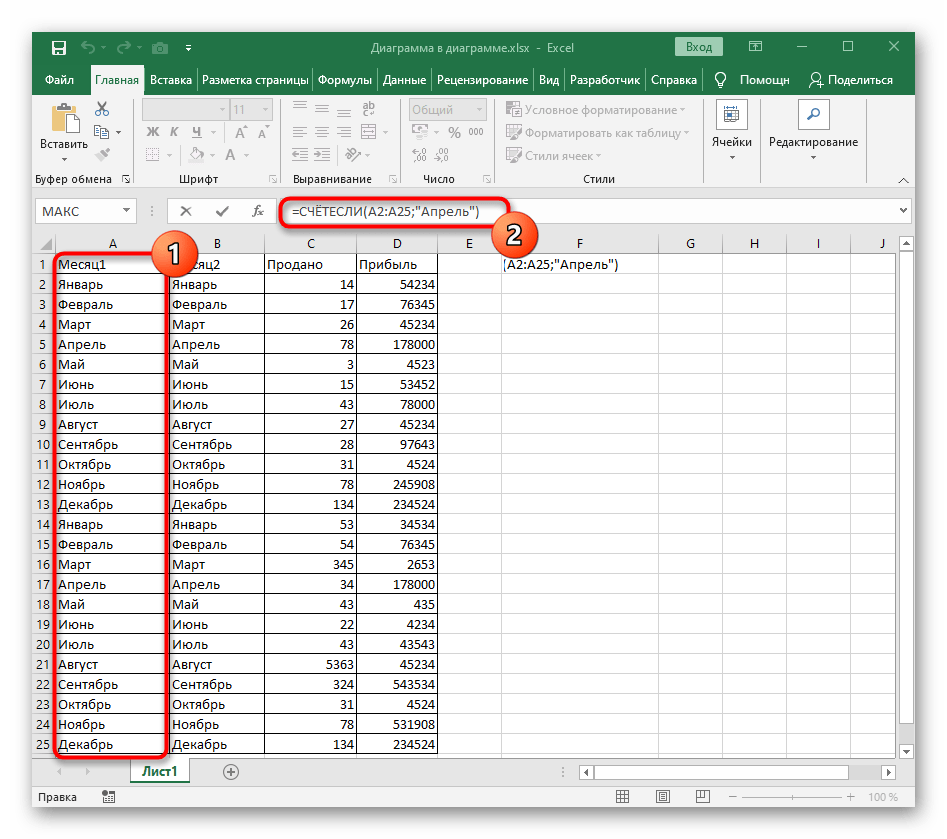Image resolution: width=947 pixels, height=839 pixels.
Task: Click the Copy icon
Action: click(x=101, y=132)
